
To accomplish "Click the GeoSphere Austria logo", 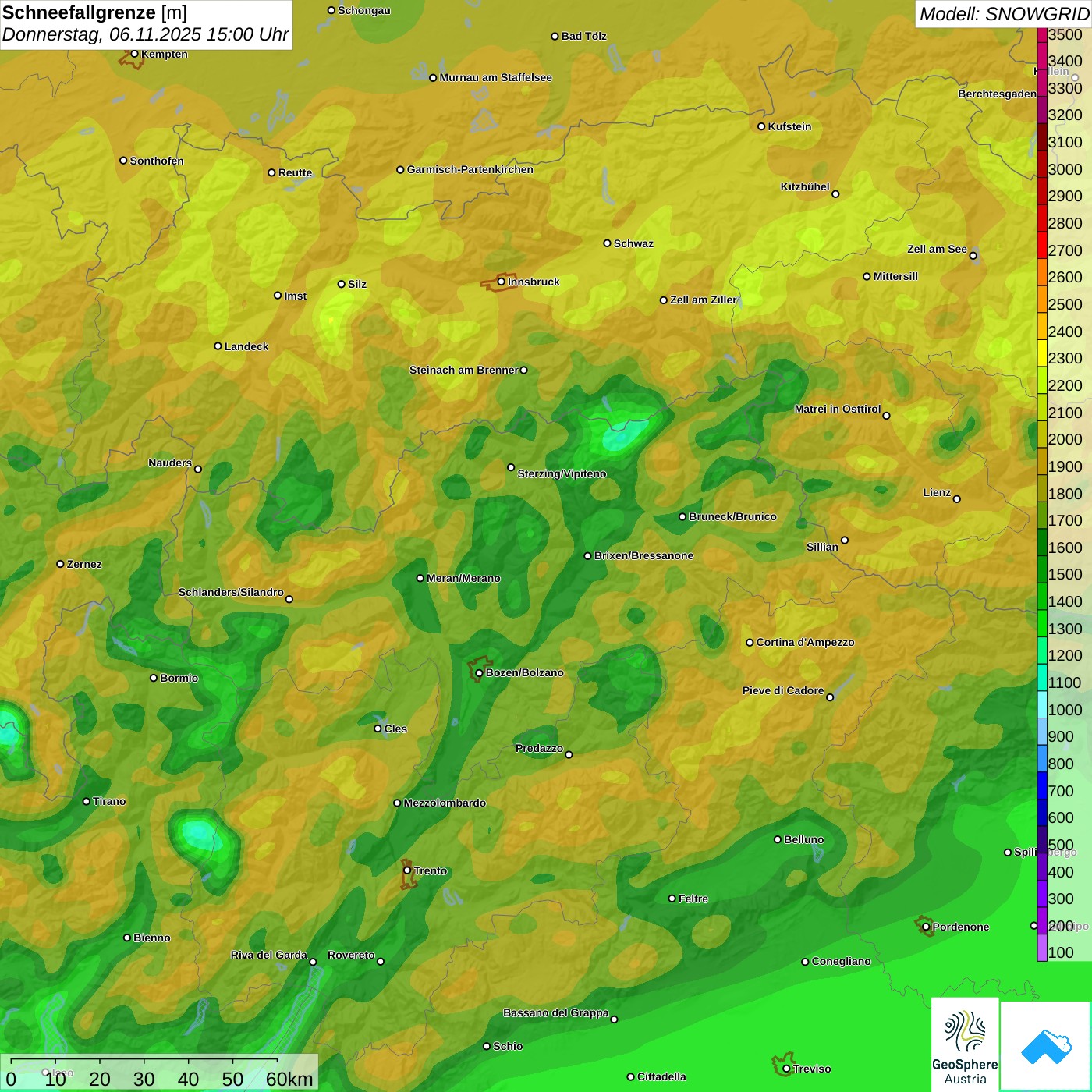I will 965,1044.
